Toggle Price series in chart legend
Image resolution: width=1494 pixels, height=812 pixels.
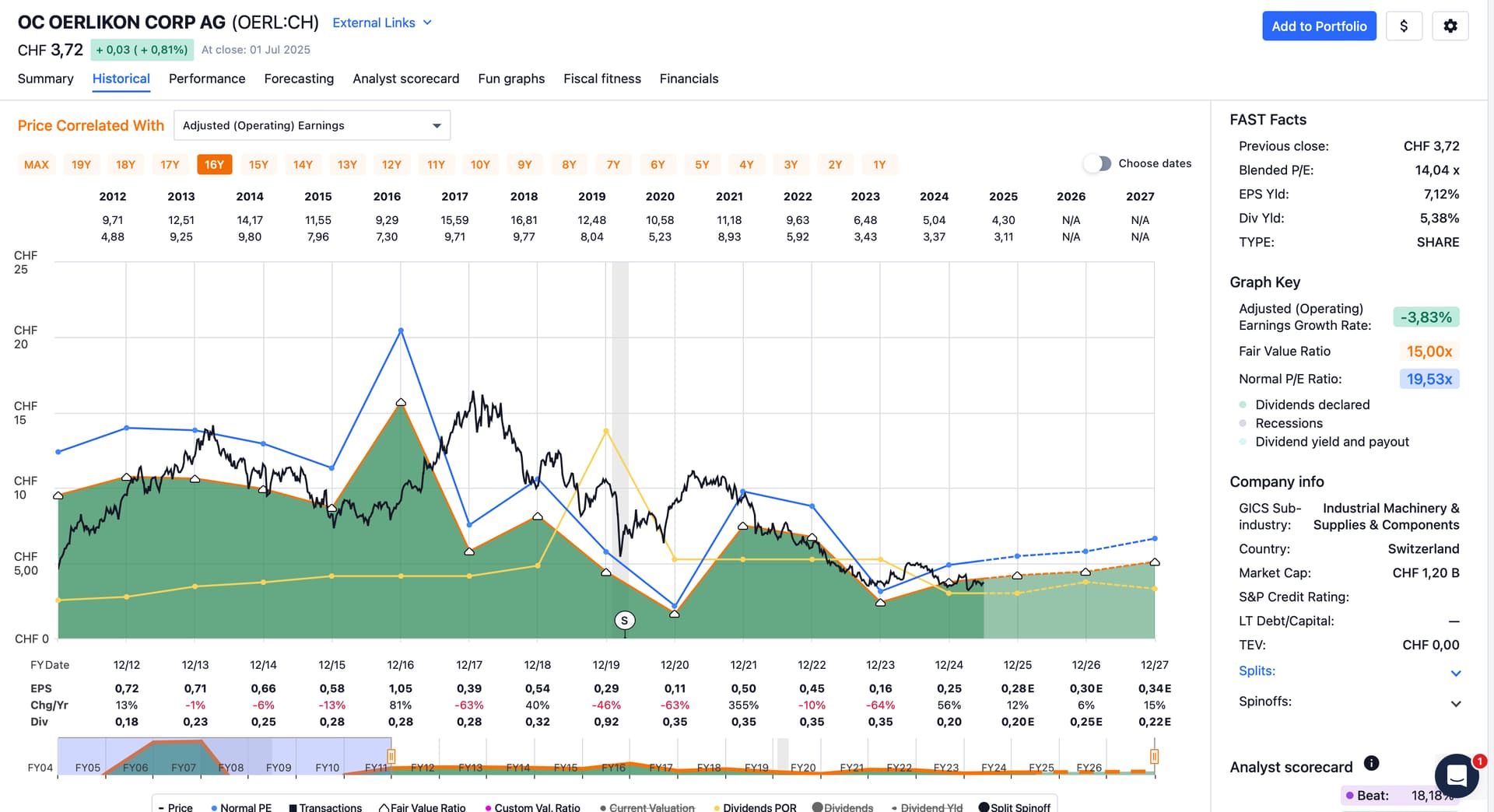[x=175, y=807]
